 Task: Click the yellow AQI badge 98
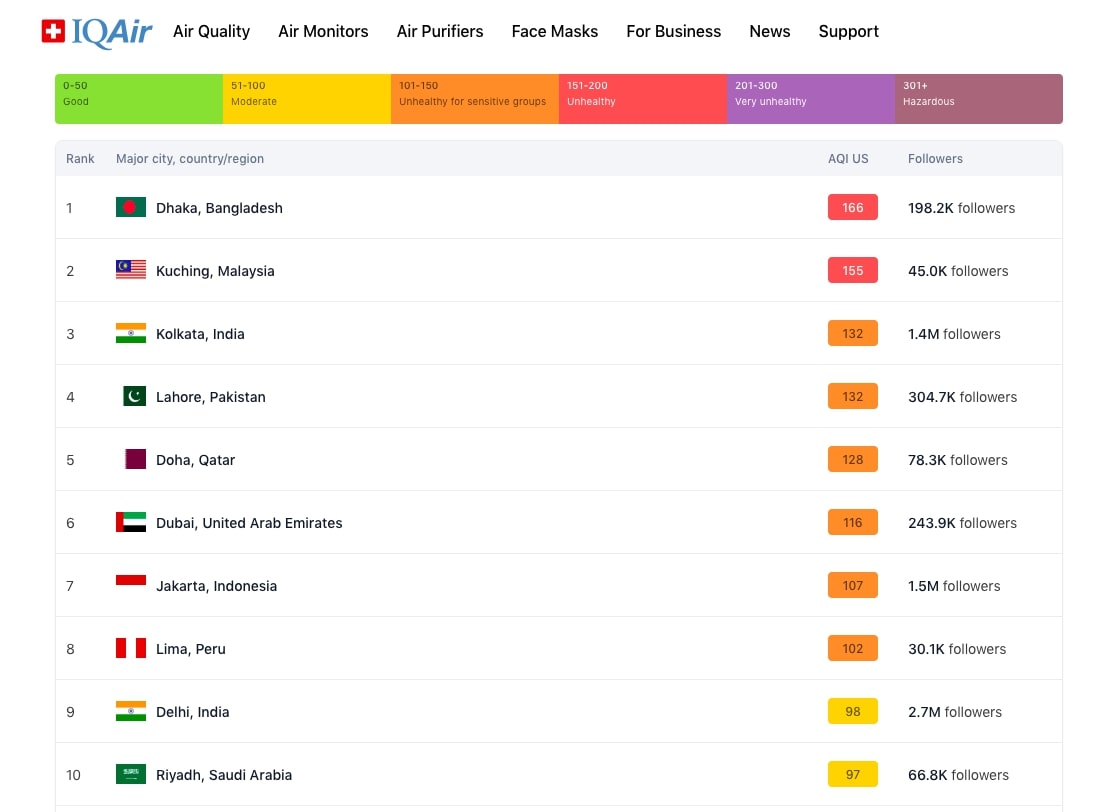853,711
